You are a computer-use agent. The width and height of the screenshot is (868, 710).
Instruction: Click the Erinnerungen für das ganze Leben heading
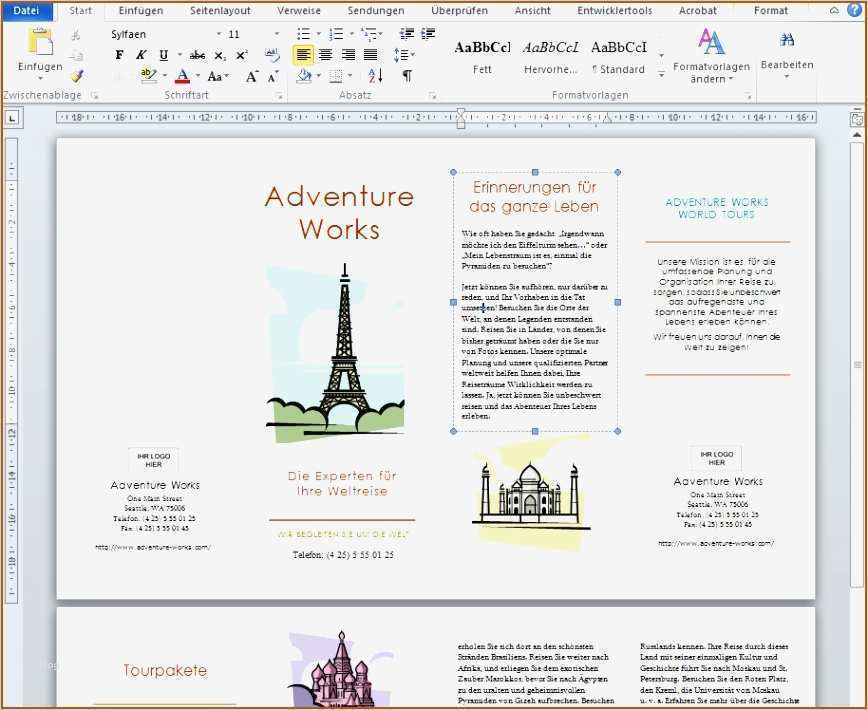tap(534, 197)
